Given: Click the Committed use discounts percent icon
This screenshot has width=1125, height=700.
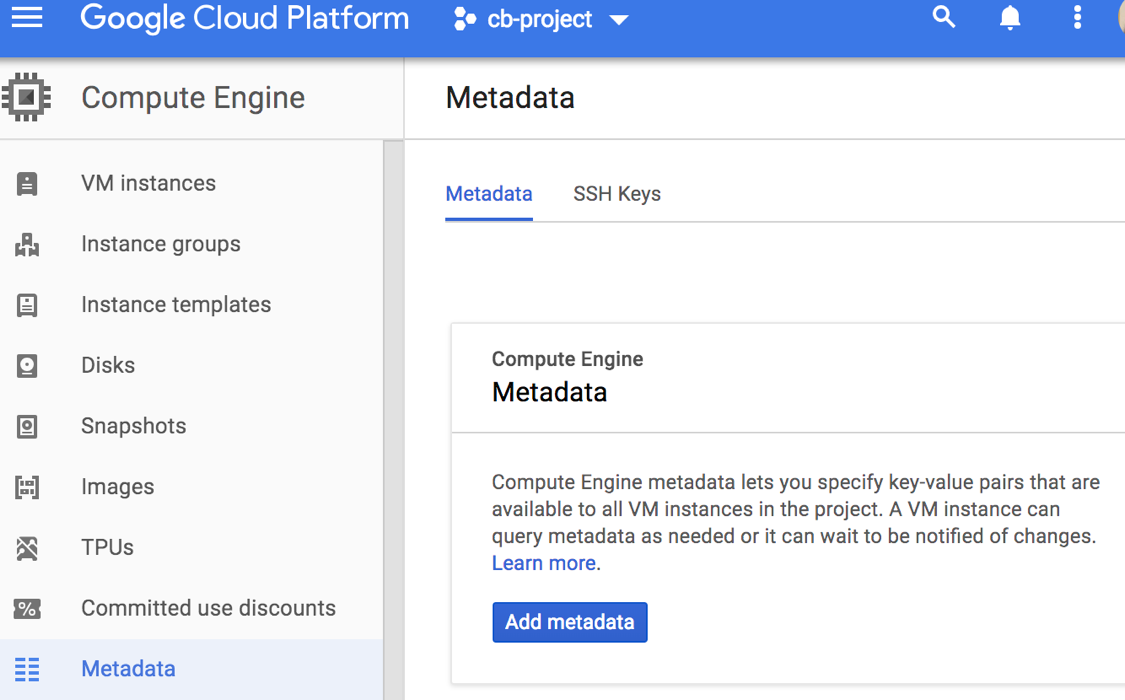Looking at the screenshot, I should coord(27,609).
